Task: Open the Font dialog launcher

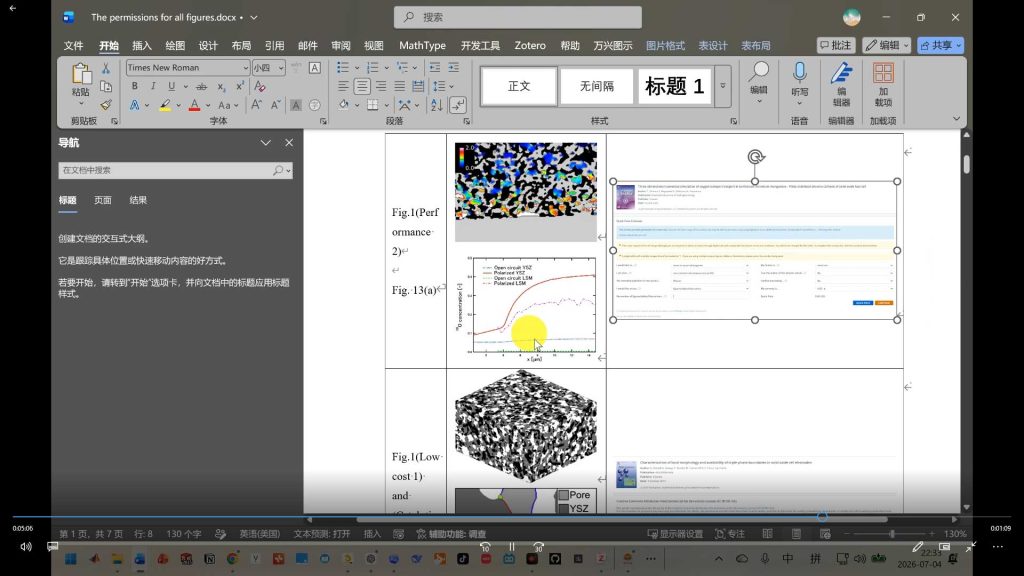Action: [323, 121]
